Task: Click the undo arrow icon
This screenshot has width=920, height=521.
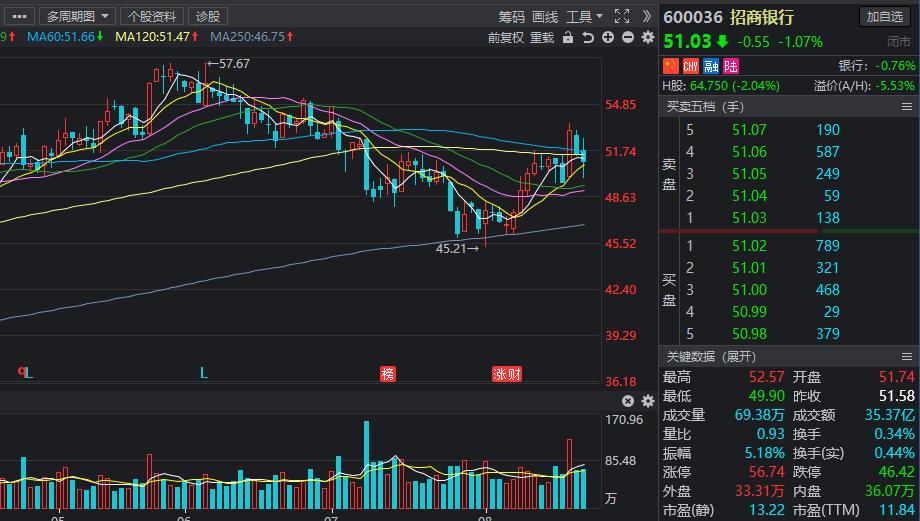Action: pyautogui.click(x=587, y=38)
